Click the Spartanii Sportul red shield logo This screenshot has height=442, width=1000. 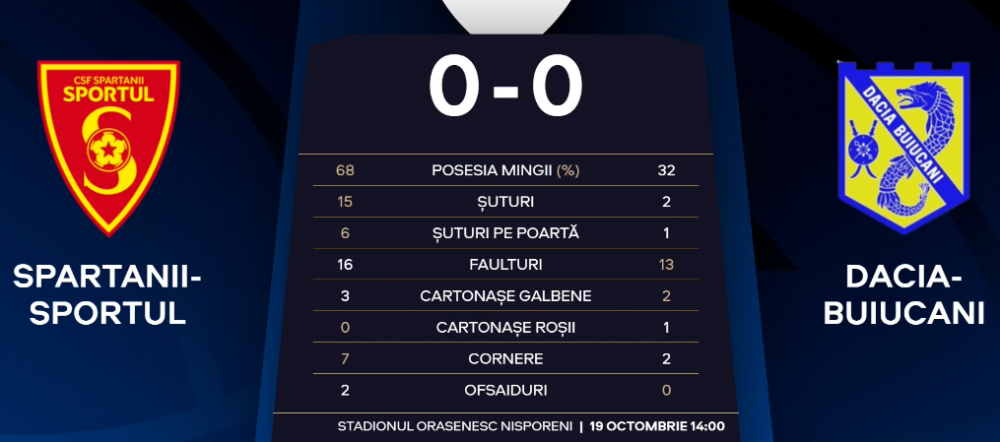click(x=108, y=148)
